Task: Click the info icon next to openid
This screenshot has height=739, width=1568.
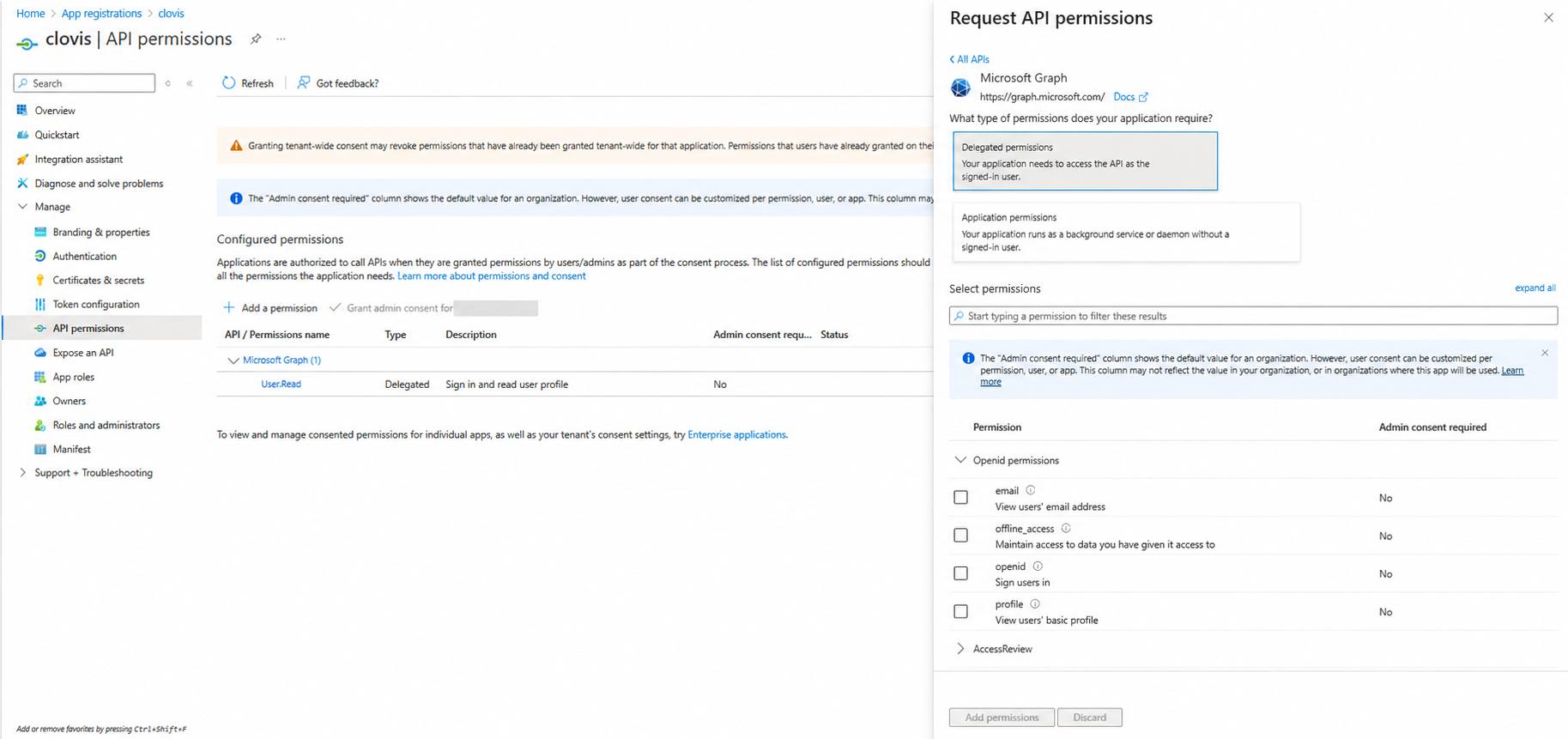Action: (x=1038, y=566)
